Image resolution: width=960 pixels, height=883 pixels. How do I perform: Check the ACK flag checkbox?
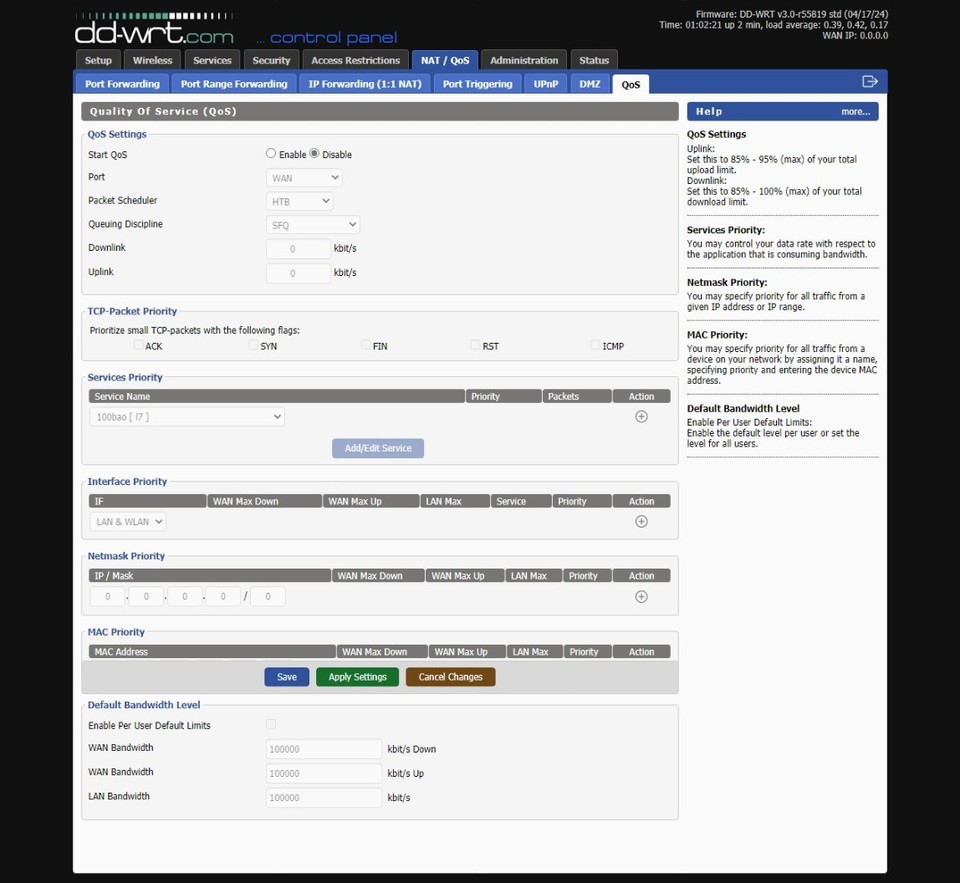point(140,345)
